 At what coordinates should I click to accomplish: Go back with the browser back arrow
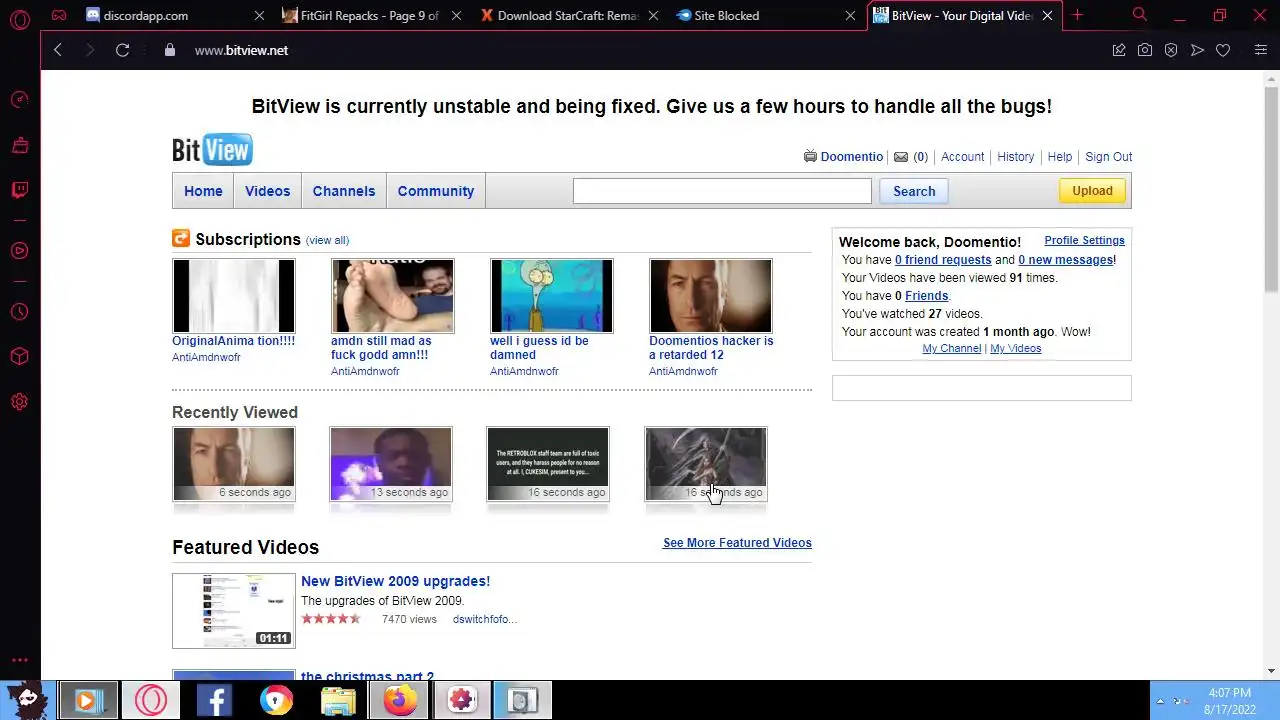click(58, 50)
